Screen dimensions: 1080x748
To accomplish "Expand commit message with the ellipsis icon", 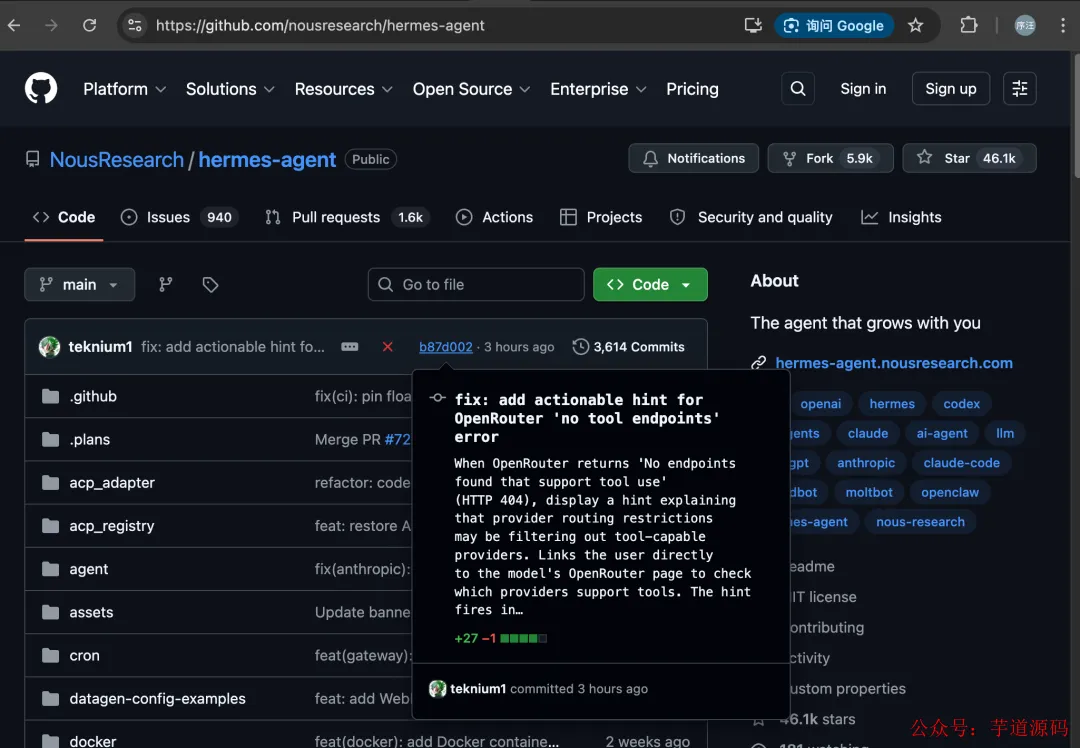I will coord(350,346).
